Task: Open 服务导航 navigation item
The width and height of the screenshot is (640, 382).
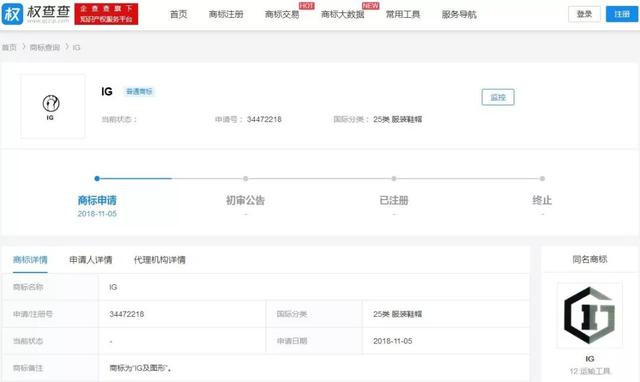Action: [459, 14]
